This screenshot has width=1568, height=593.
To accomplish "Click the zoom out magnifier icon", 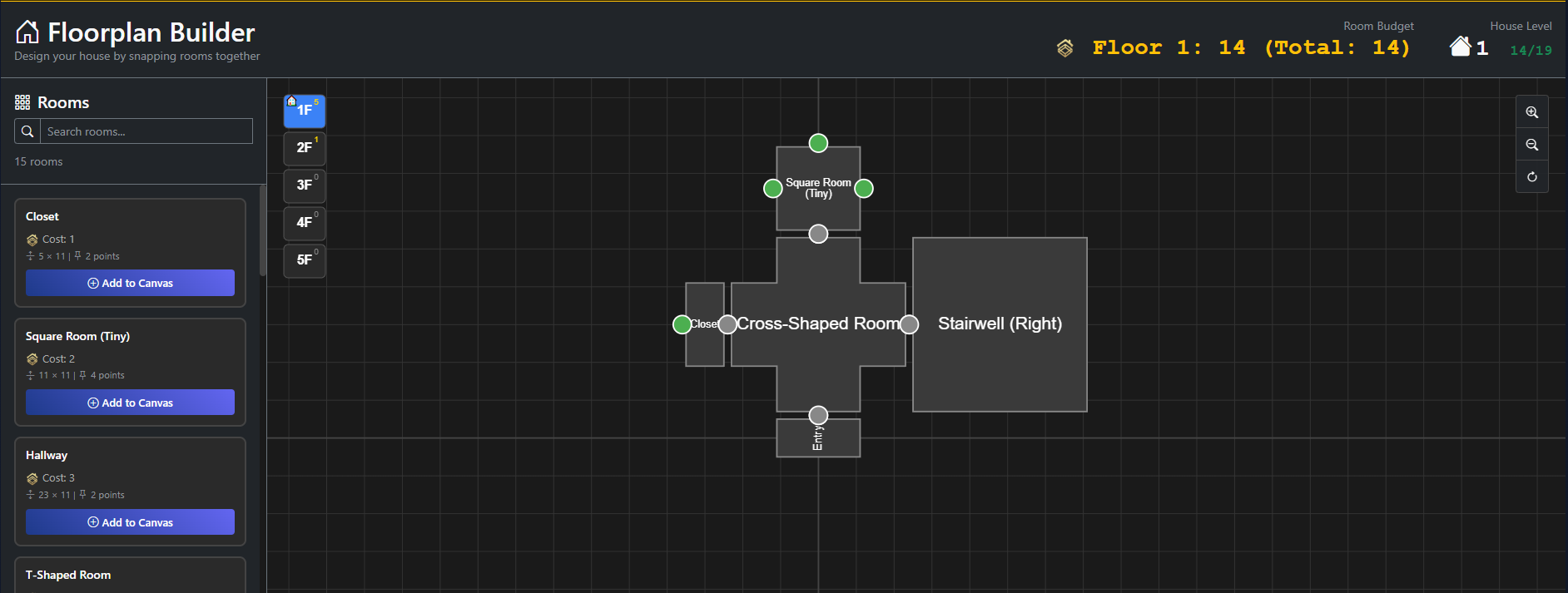I will 1531,145.
